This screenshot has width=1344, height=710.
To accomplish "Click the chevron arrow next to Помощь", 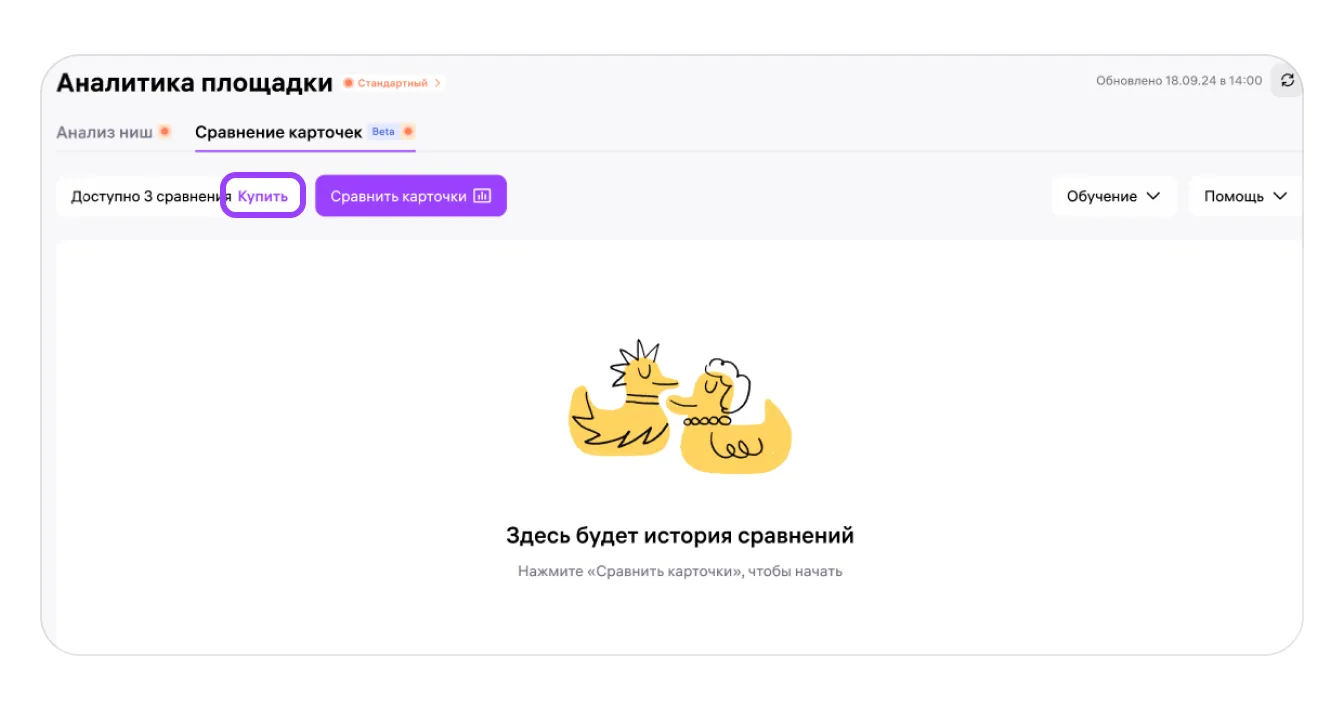I will 1280,196.
